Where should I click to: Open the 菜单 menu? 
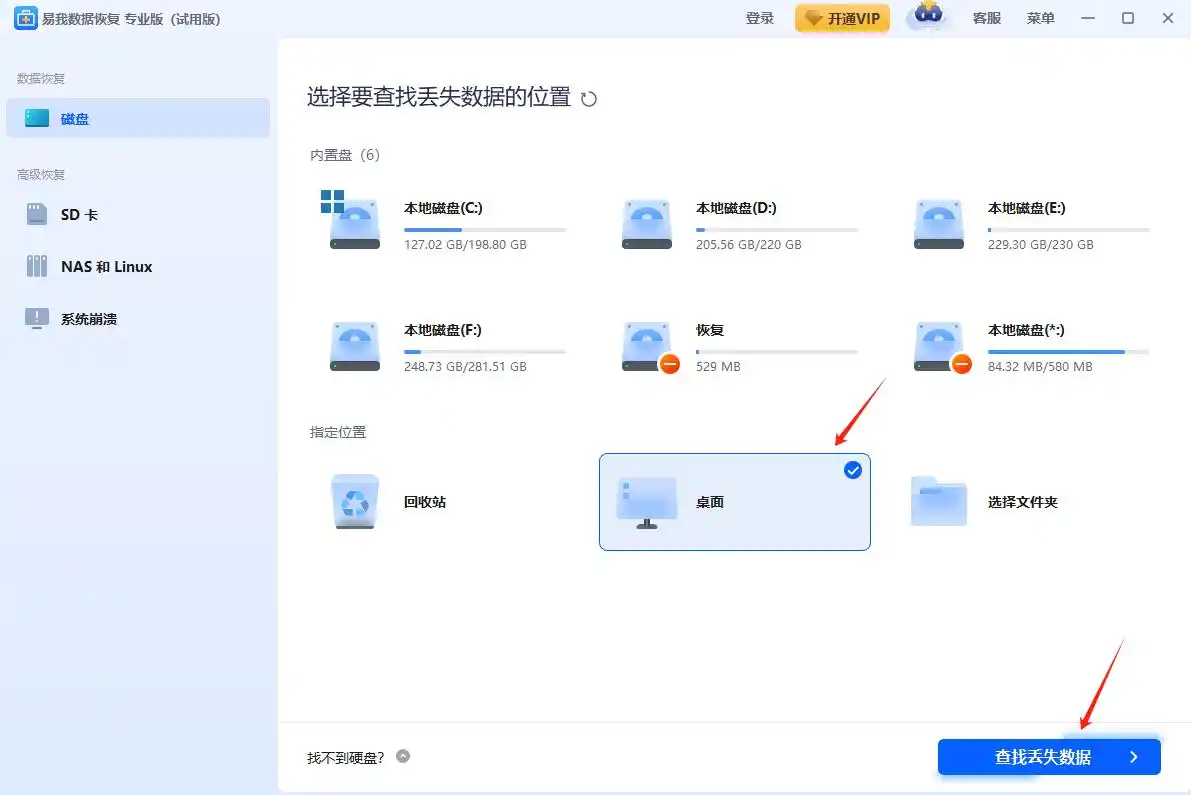tap(1040, 18)
